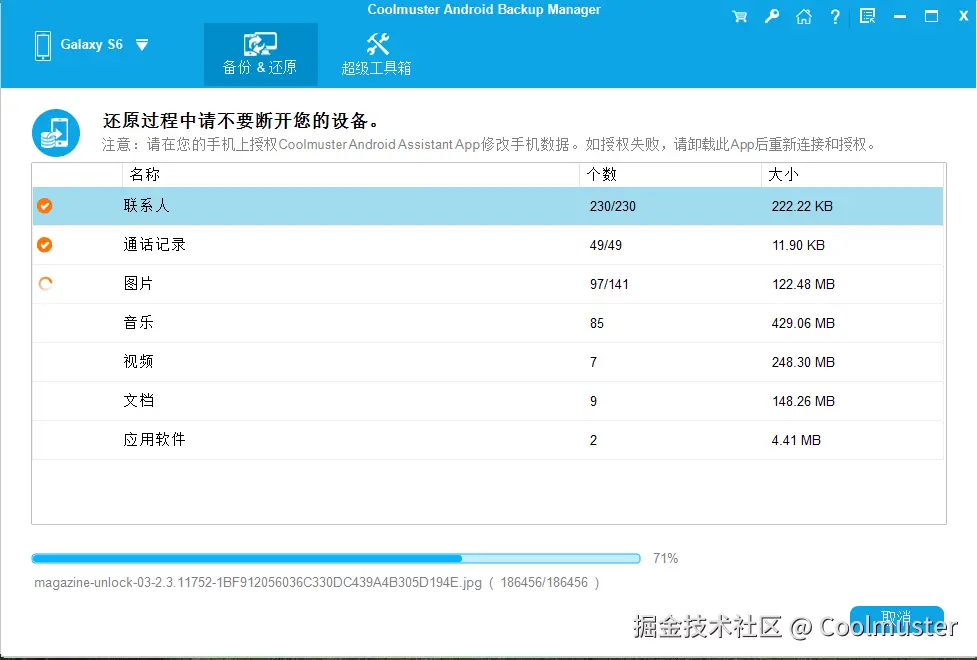
Task: Close the Coolmuster window
Action: click(x=963, y=16)
